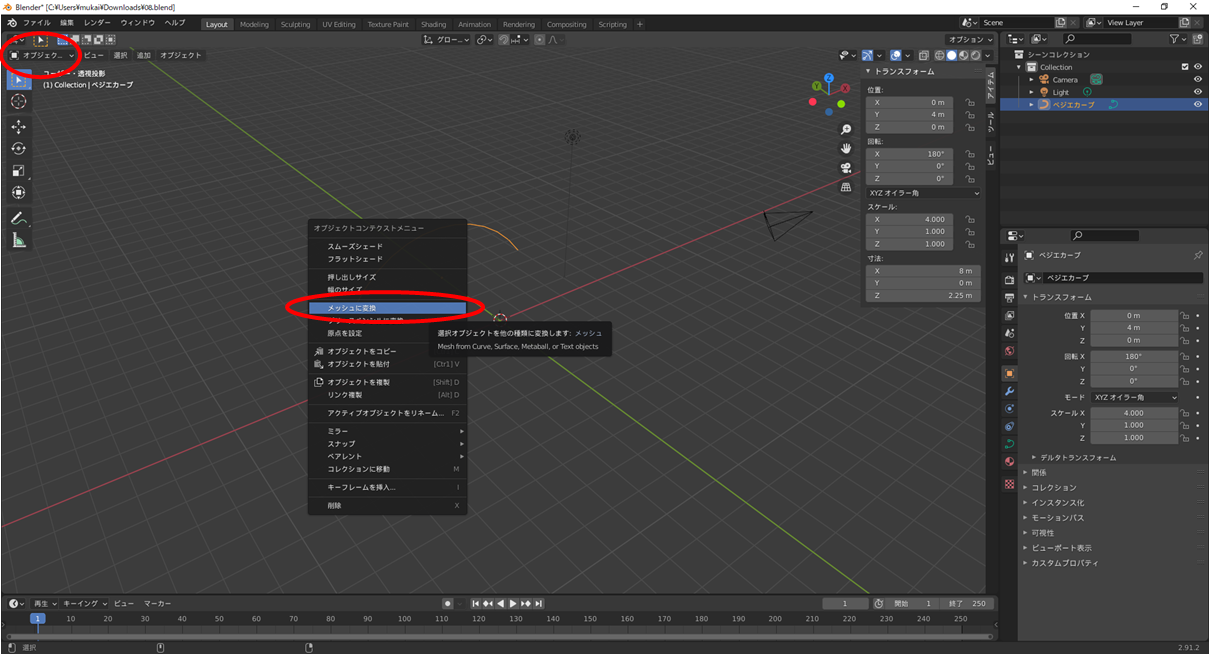The height and width of the screenshot is (654, 1210).
Task: Open the Material properties tab icon
Action: [1009, 462]
